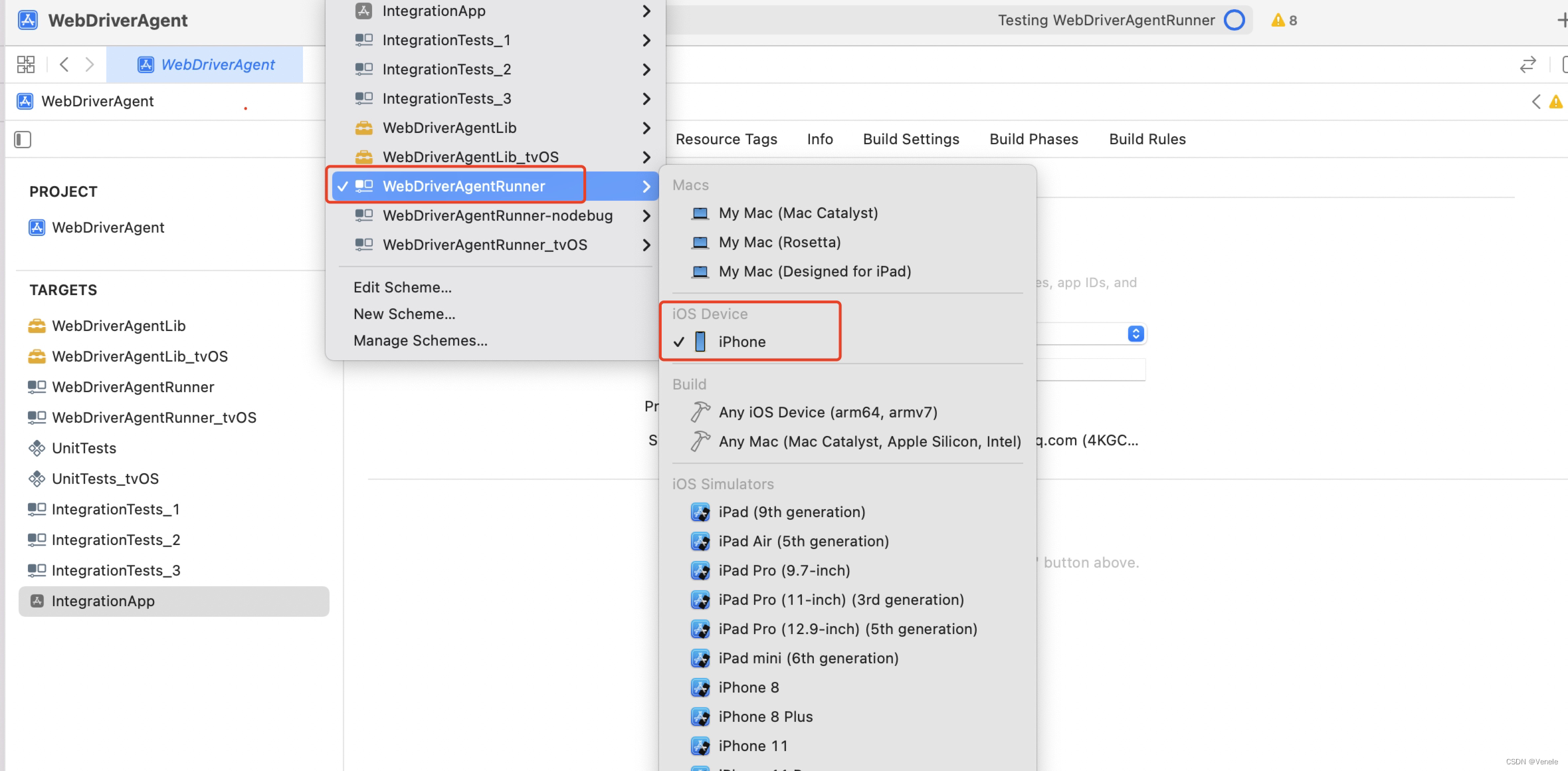Viewport: 1568px width, 771px height.
Task: Switch to the Build Settings tab
Action: coord(911,139)
